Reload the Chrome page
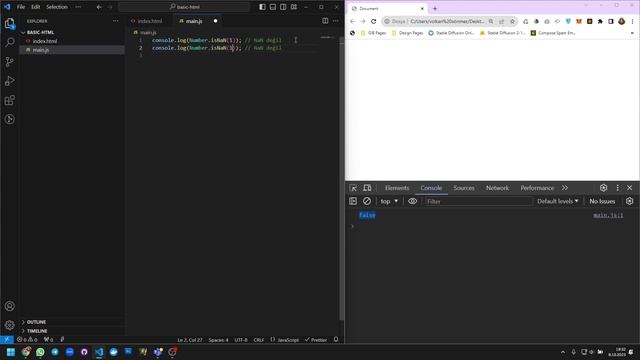The height and width of the screenshot is (360, 640). tap(373, 21)
